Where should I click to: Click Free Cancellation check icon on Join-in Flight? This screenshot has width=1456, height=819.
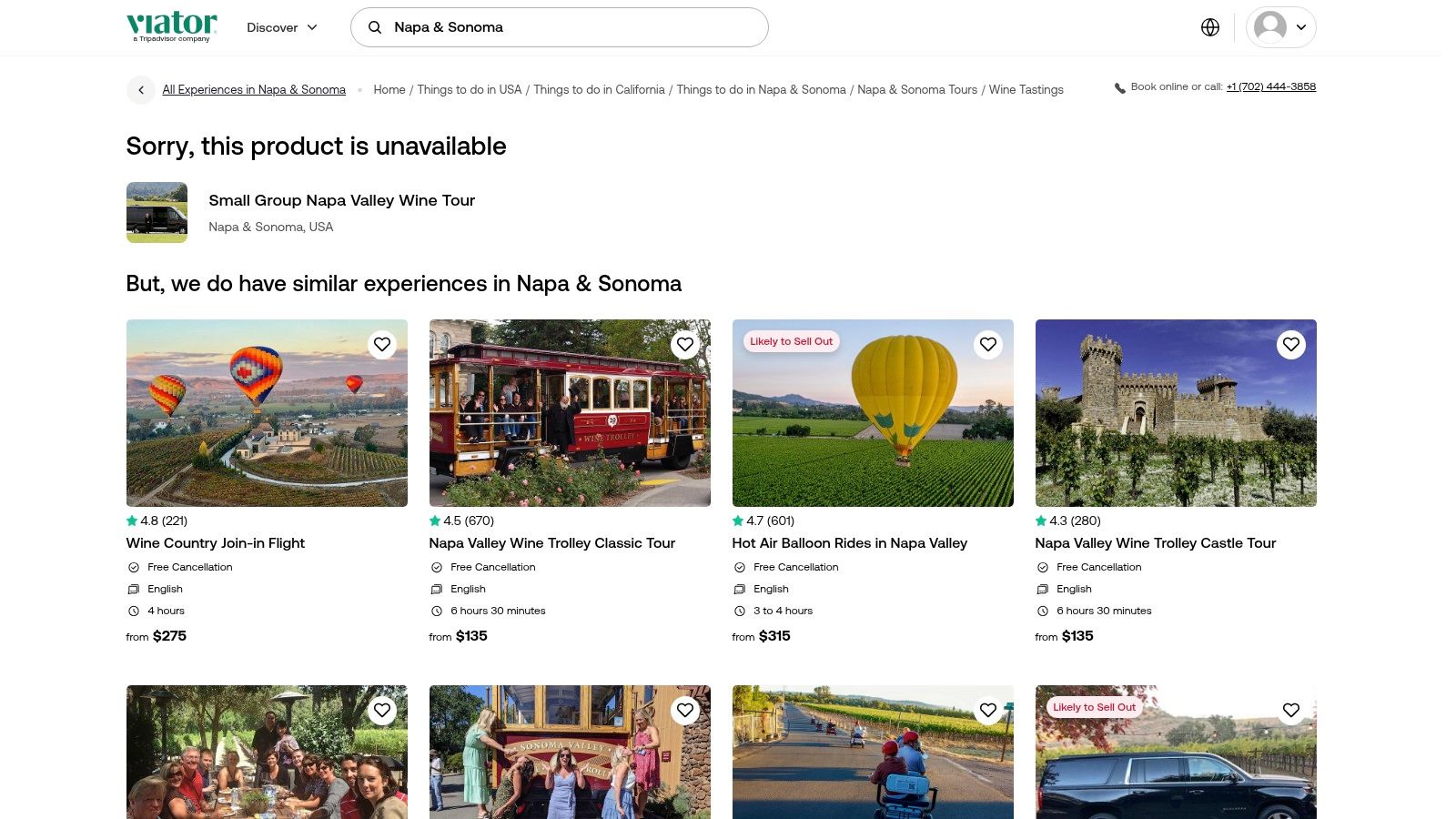(134, 568)
